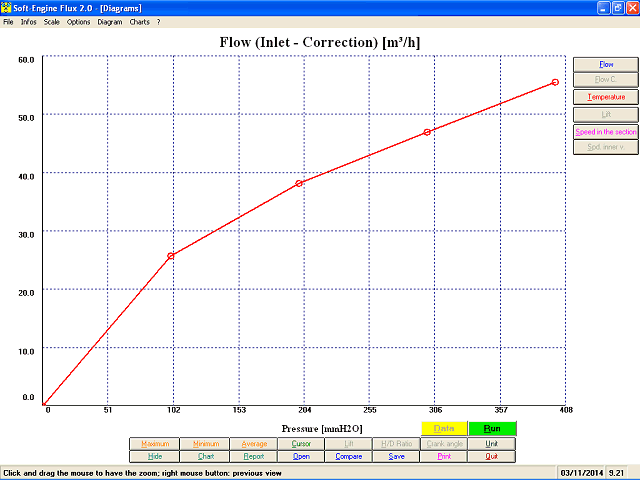Screen dimensions: 640x480
Task: Click the 60.0 y-axis label
Action: pos(26,60)
